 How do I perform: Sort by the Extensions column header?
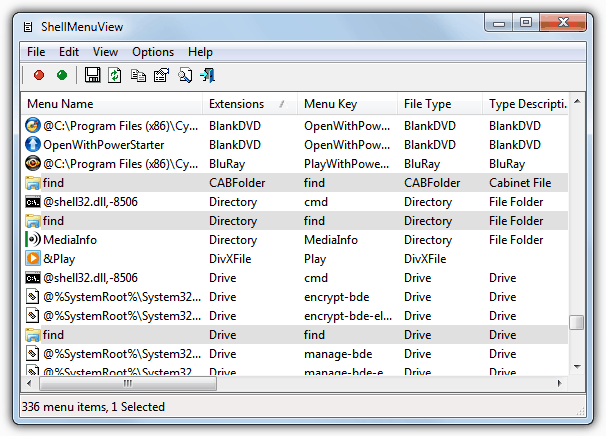coord(250,104)
